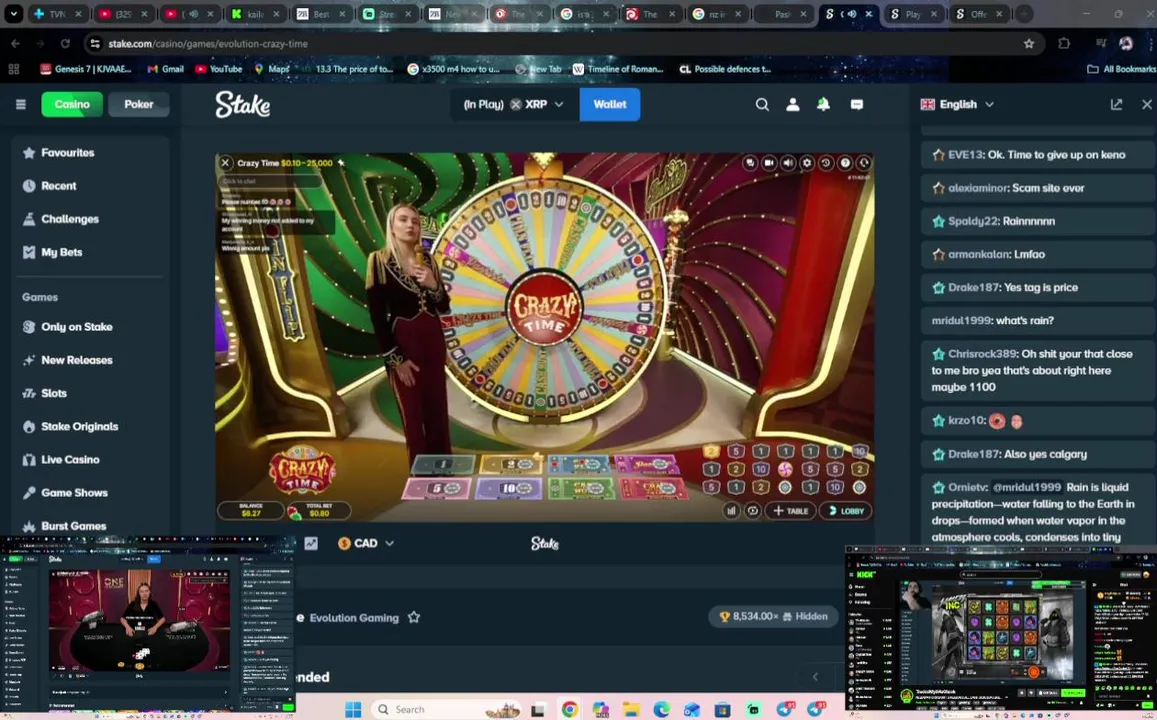Open My Bets in sidebar
1157x720 pixels.
(90, 252)
